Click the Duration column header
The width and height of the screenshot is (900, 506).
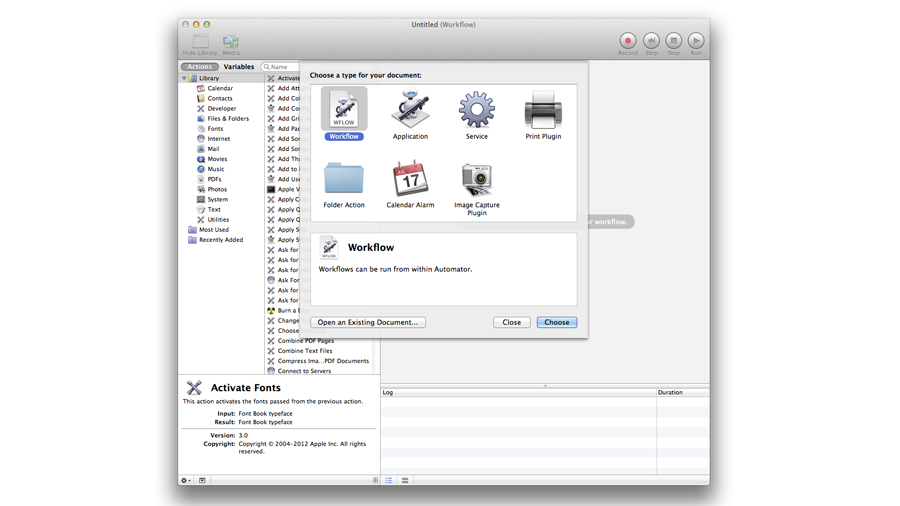(x=683, y=392)
